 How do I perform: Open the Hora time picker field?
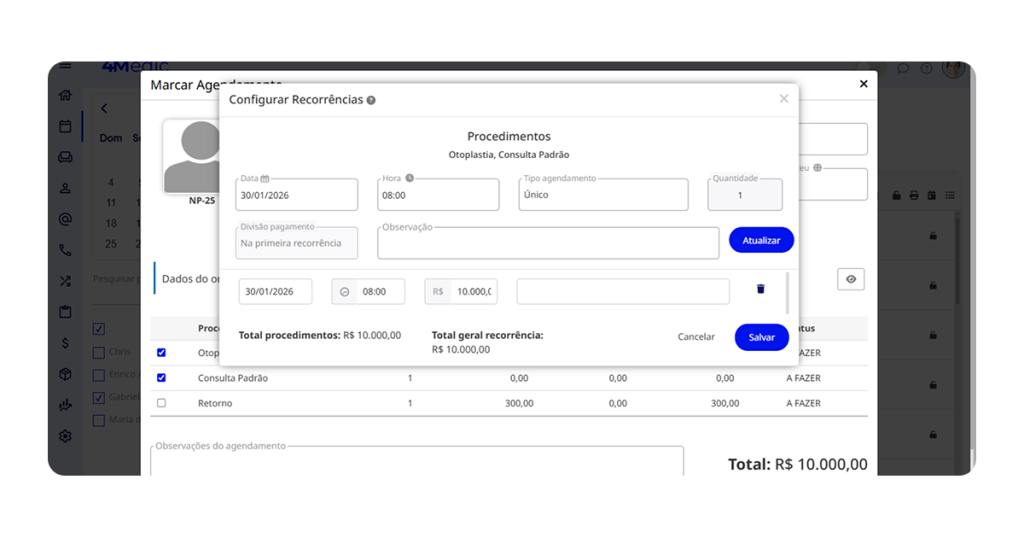tap(438, 195)
